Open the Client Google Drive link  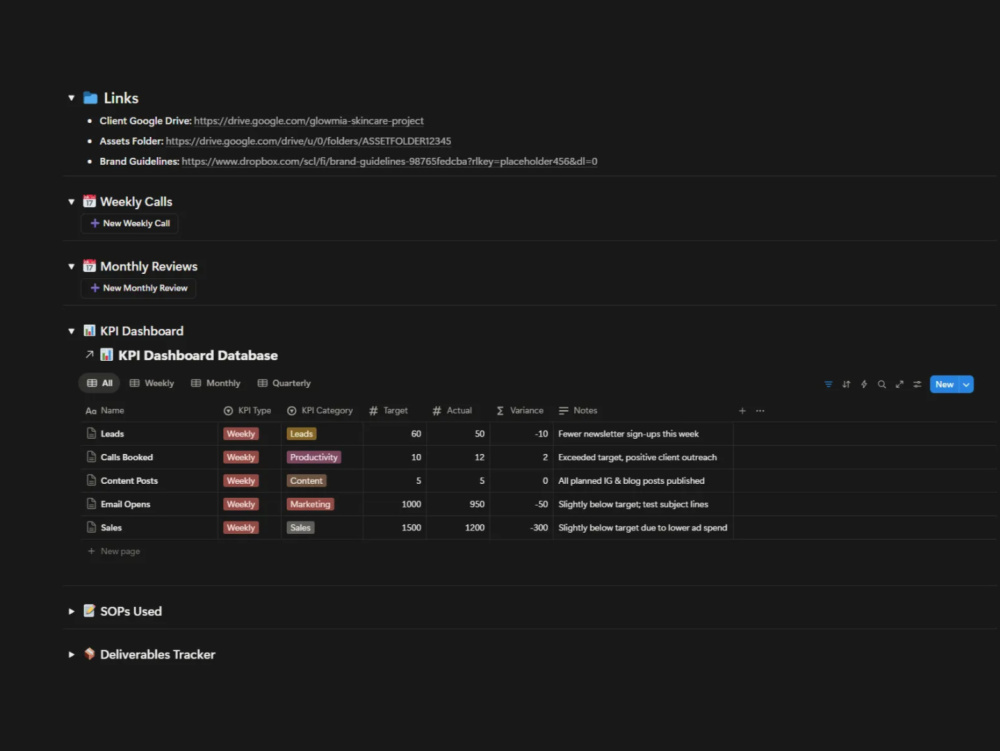(x=309, y=120)
